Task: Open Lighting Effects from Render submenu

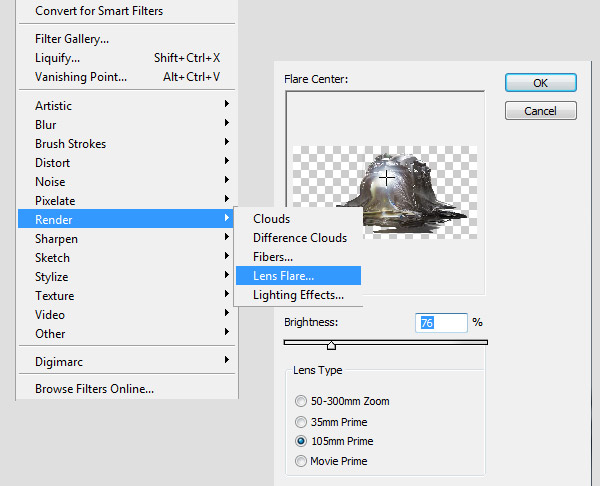Action: click(298, 295)
